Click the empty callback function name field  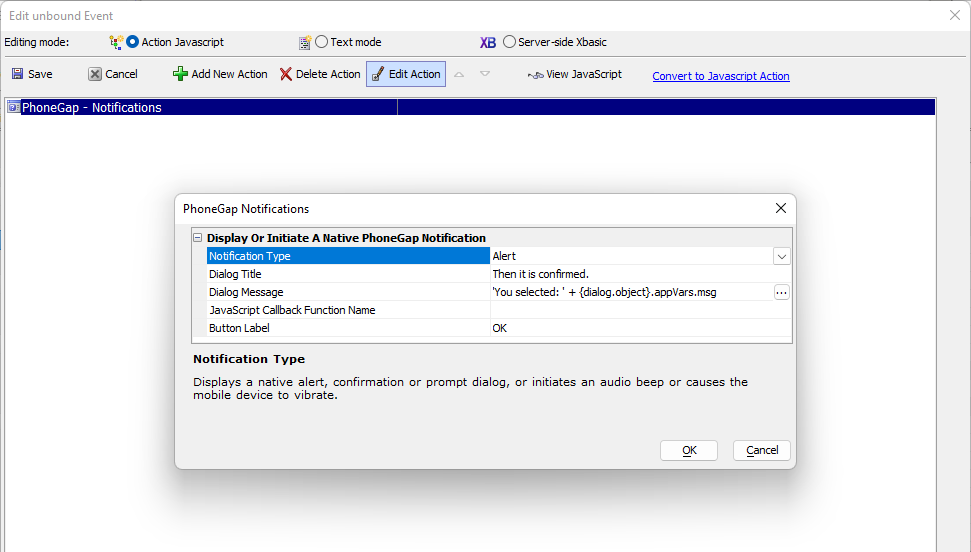point(640,310)
